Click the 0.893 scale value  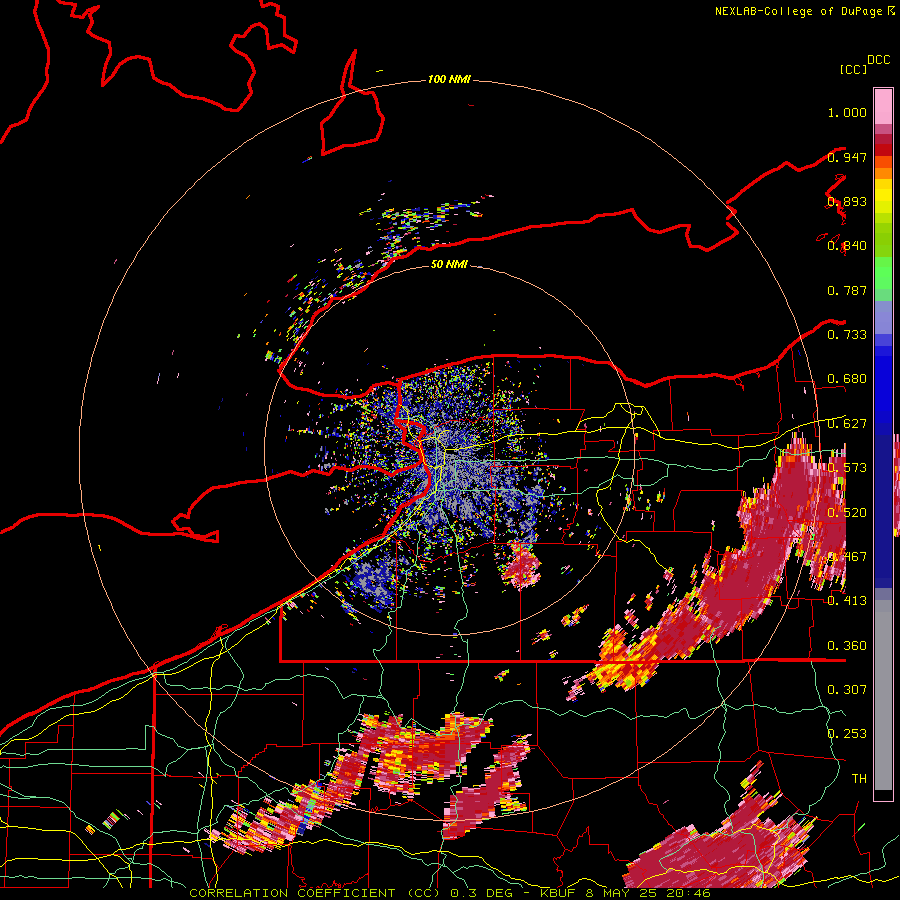tap(847, 201)
